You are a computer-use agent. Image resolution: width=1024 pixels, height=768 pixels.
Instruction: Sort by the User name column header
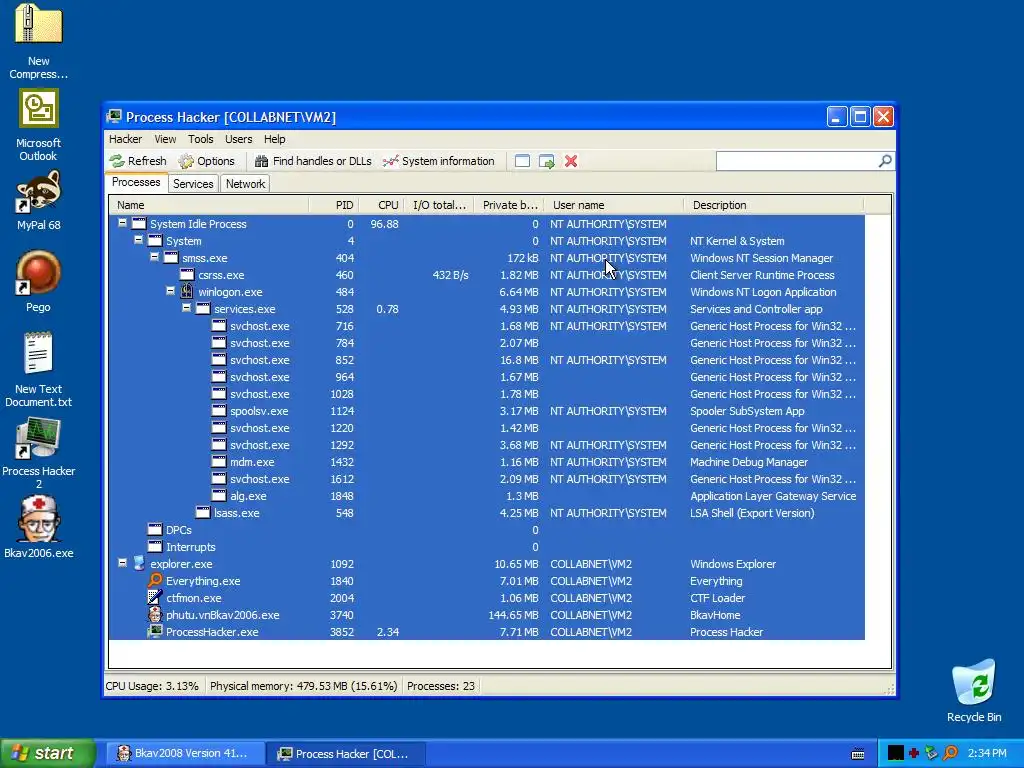(614, 205)
